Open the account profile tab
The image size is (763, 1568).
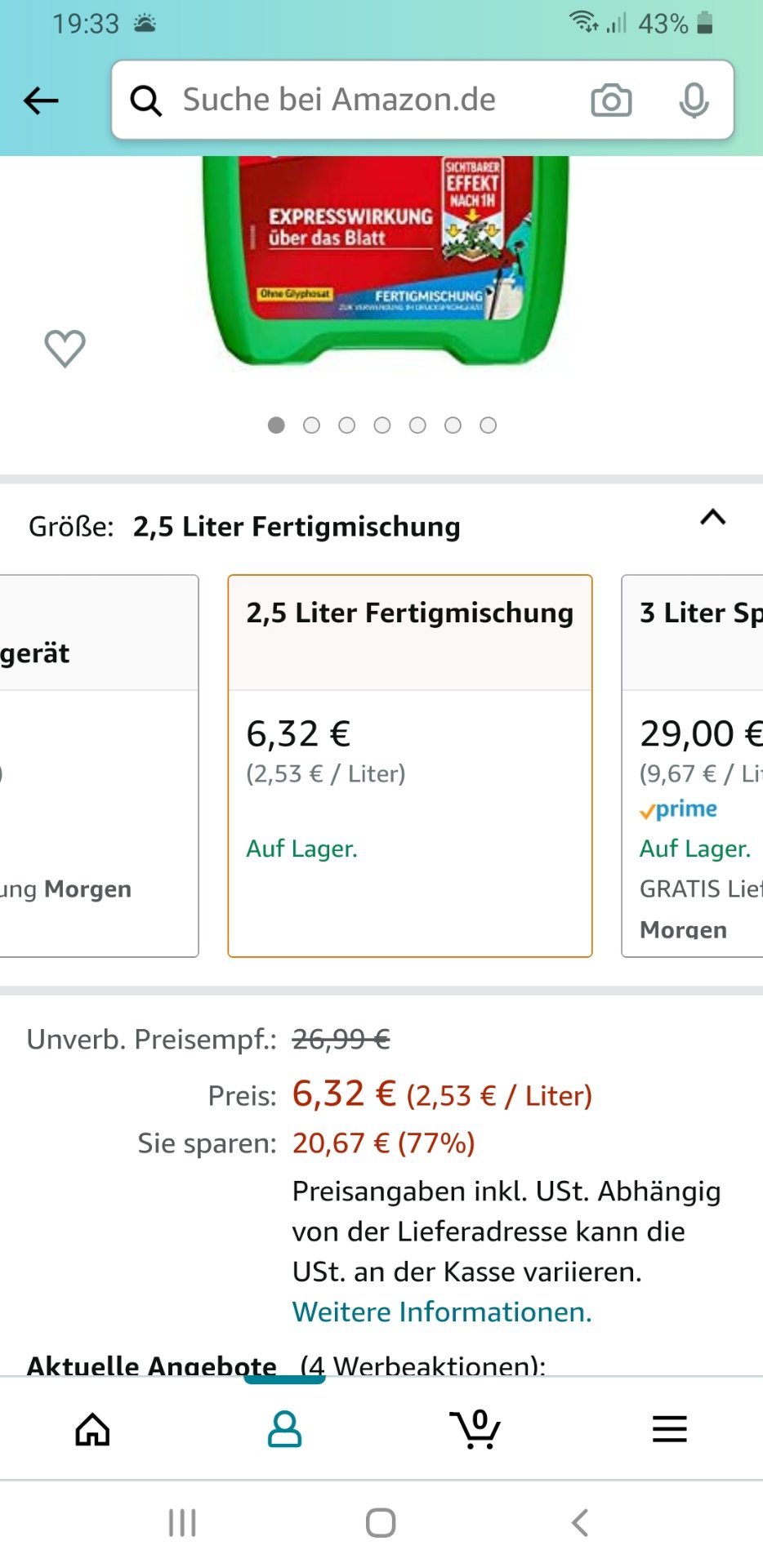point(284,1429)
